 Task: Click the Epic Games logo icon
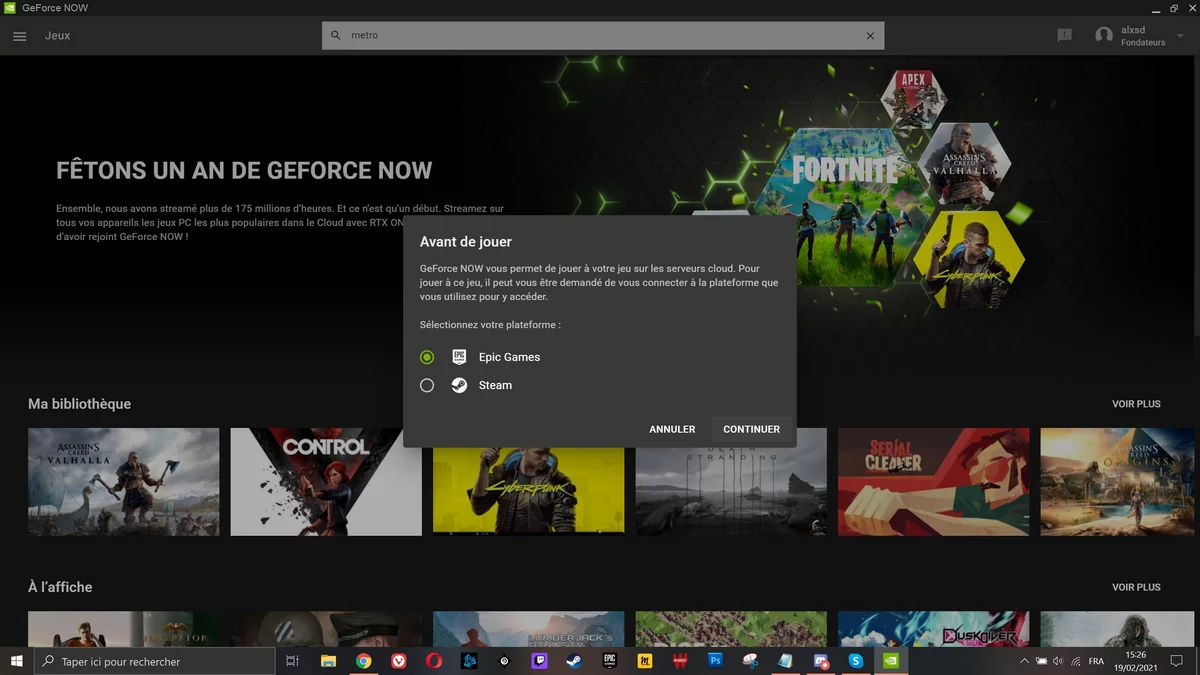click(459, 357)
